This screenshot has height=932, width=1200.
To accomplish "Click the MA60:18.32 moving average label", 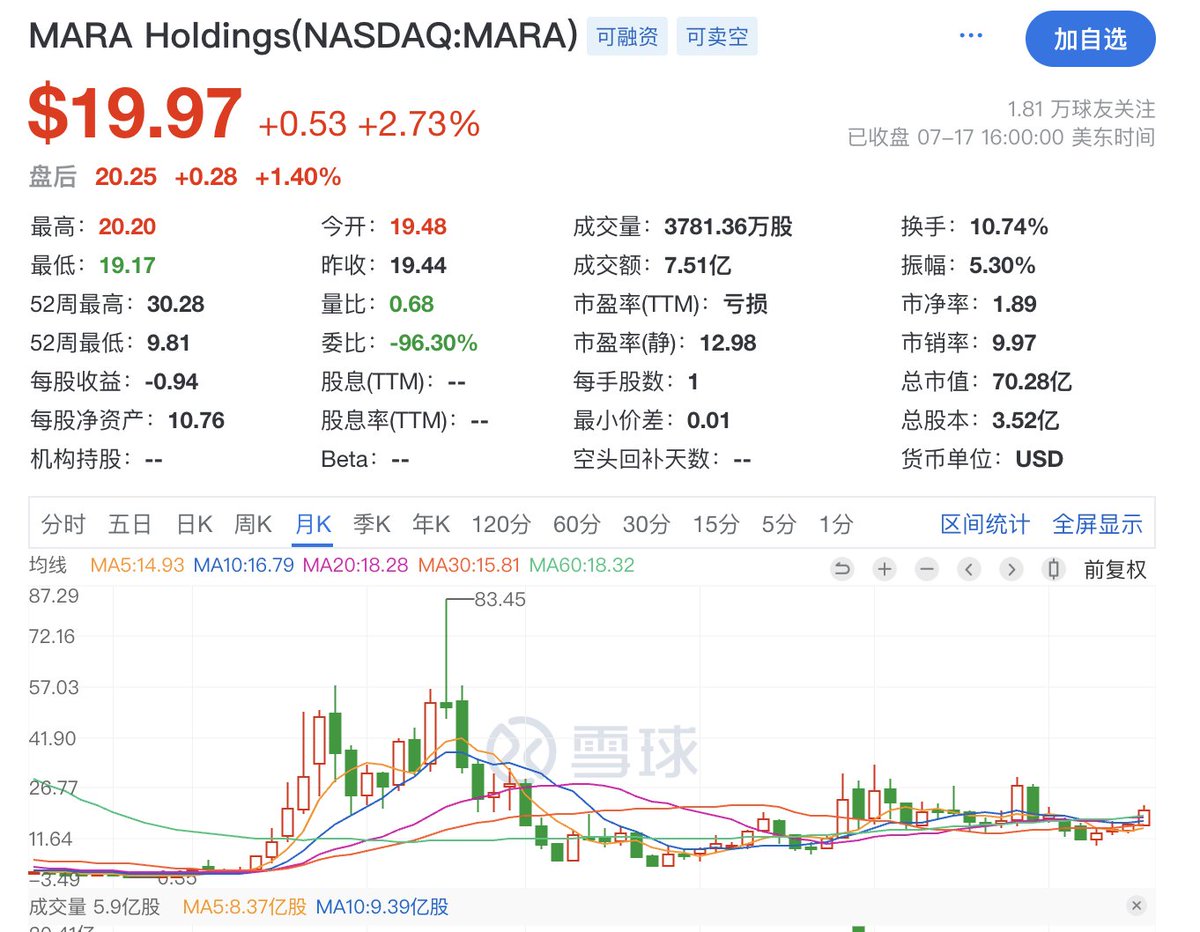I will point(582,565).
